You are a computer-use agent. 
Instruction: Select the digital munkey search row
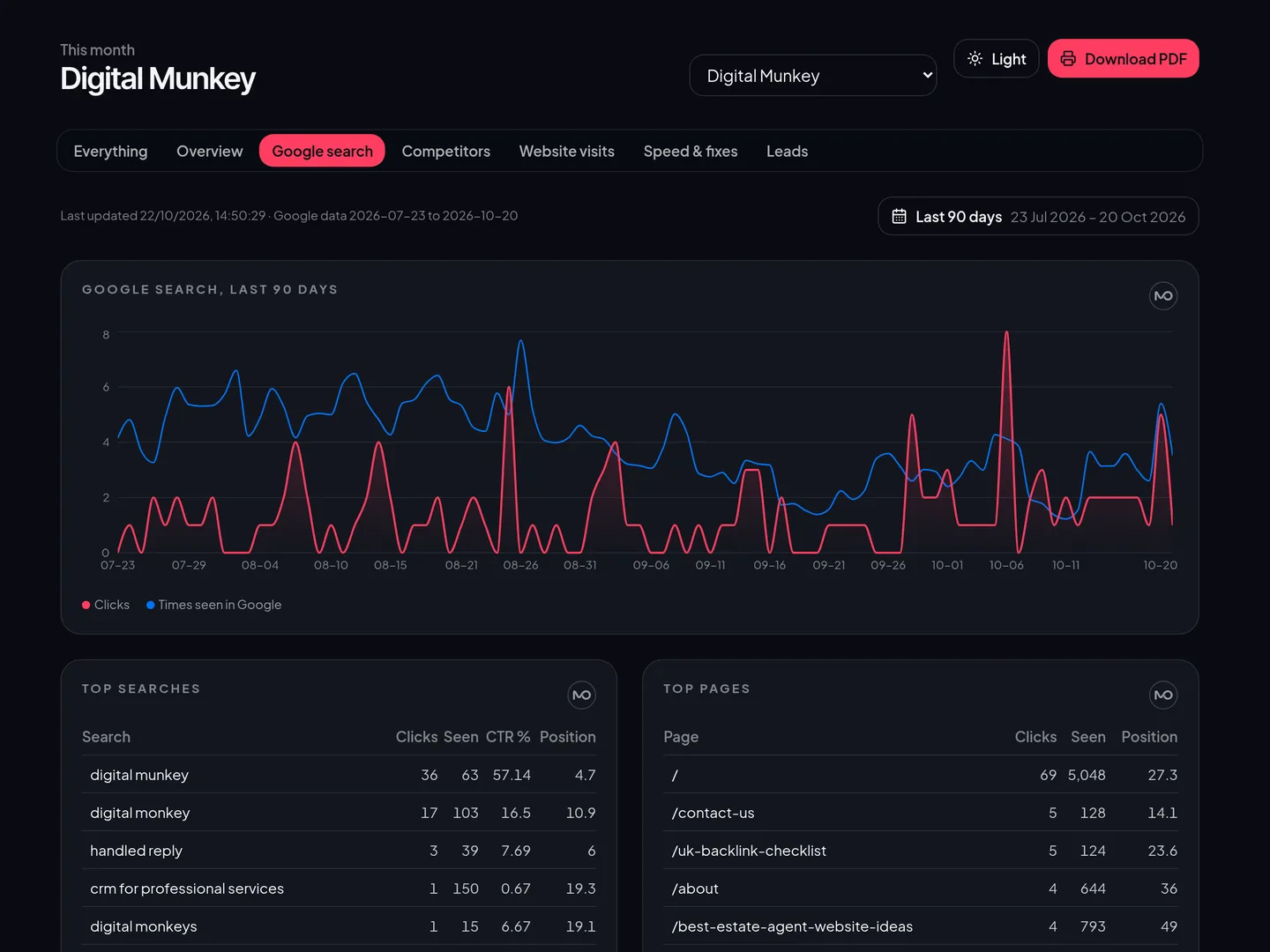[x=339, y=775]
